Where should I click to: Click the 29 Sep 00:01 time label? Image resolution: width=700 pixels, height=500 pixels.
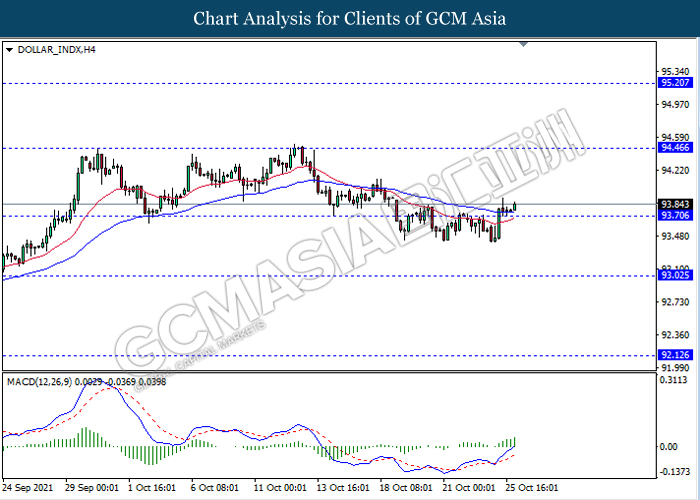click(92, 488)
